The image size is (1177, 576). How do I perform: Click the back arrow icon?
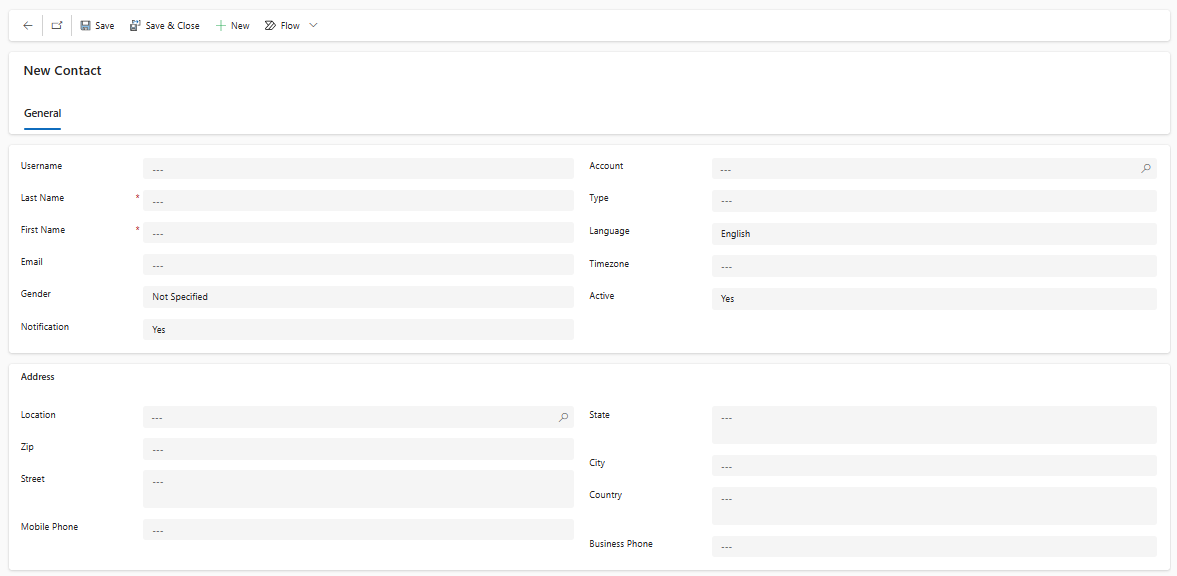tap(28, 26)
